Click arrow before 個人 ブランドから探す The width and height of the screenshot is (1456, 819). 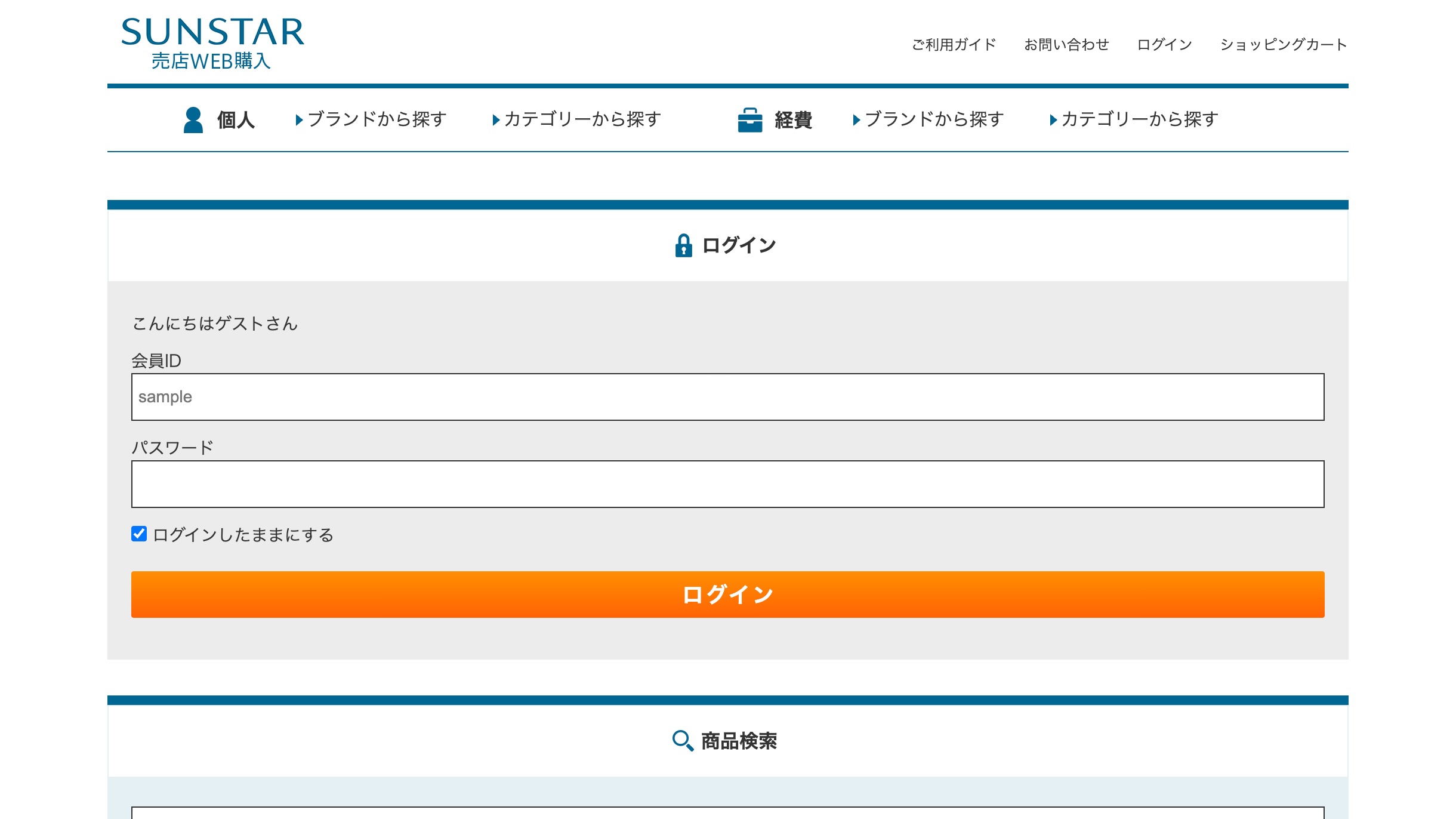[x=299, y=120]
